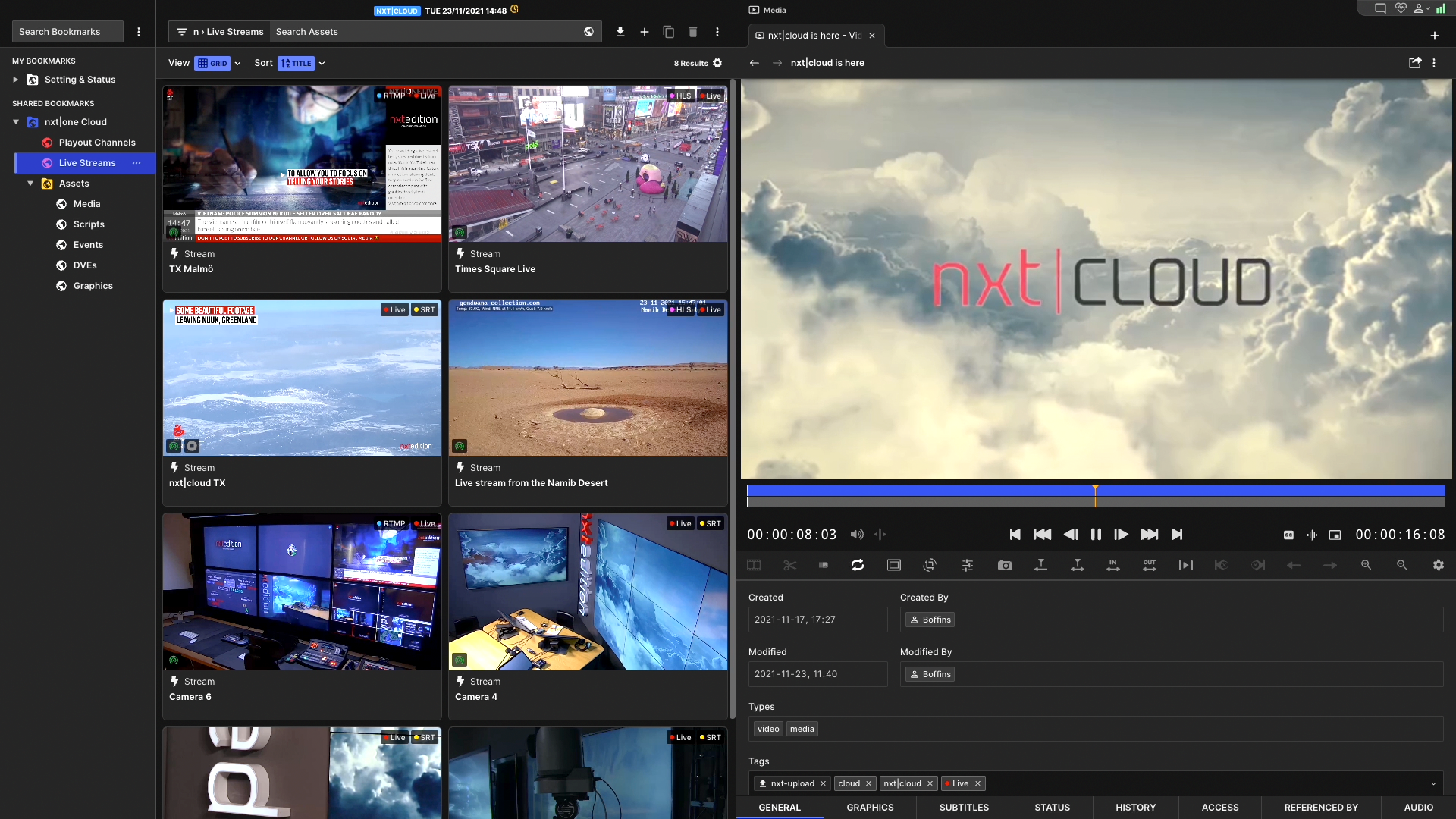Mute the player audio volume
Screen dimensions: 1456x819
pos(857,535)
